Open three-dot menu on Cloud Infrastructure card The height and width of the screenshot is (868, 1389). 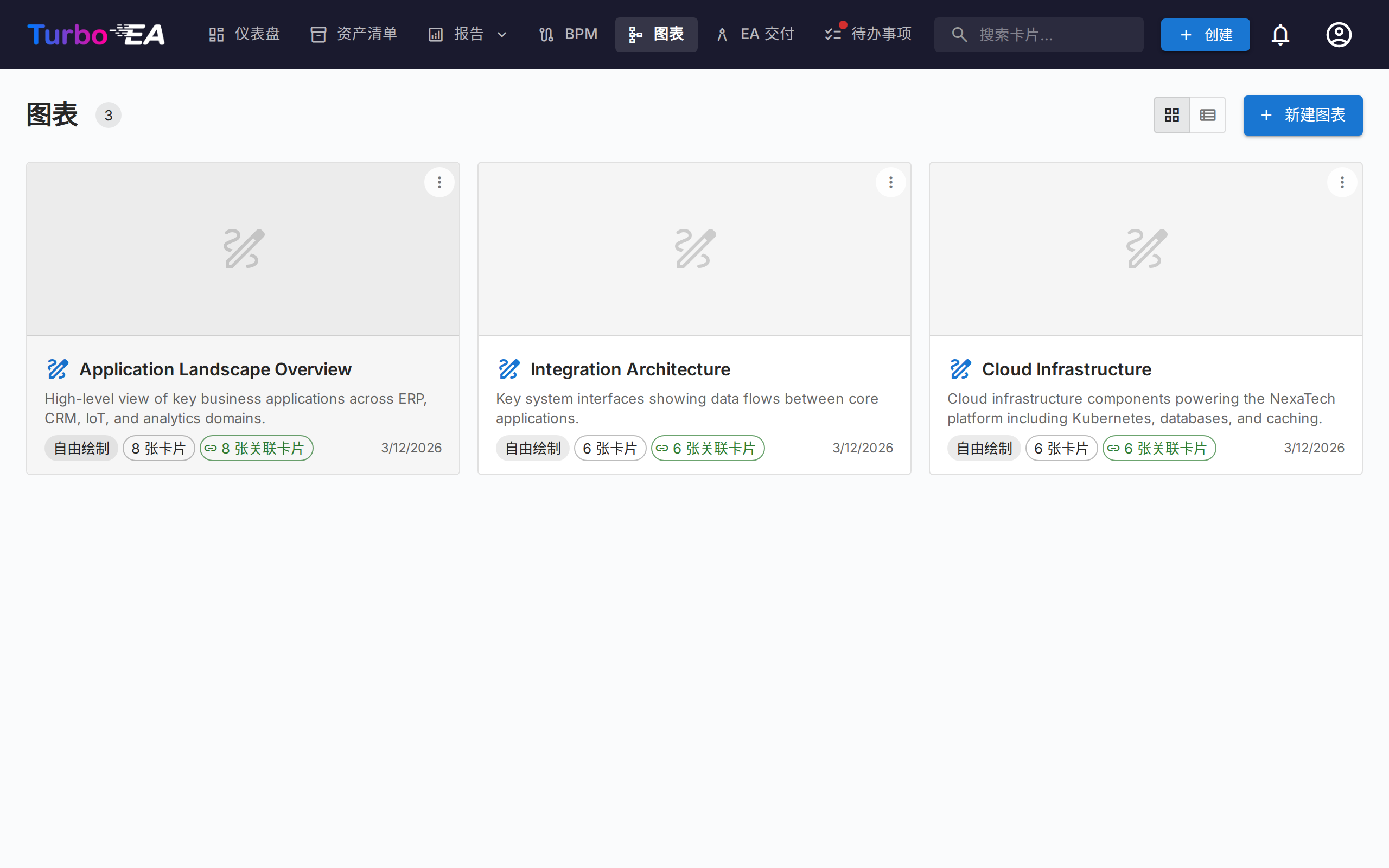1342,183
